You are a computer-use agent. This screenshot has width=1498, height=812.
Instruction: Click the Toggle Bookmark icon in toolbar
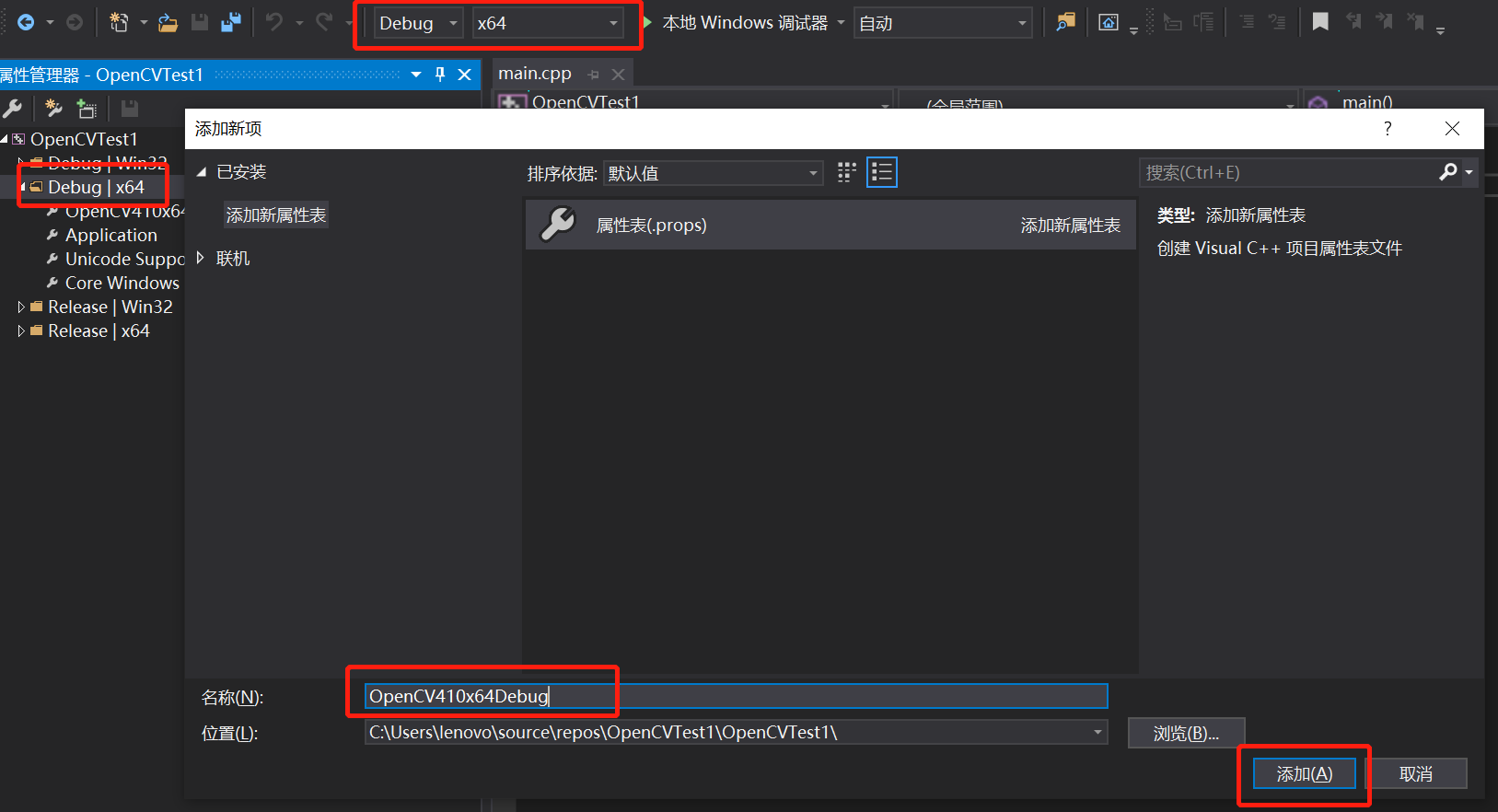(1320, 22)
